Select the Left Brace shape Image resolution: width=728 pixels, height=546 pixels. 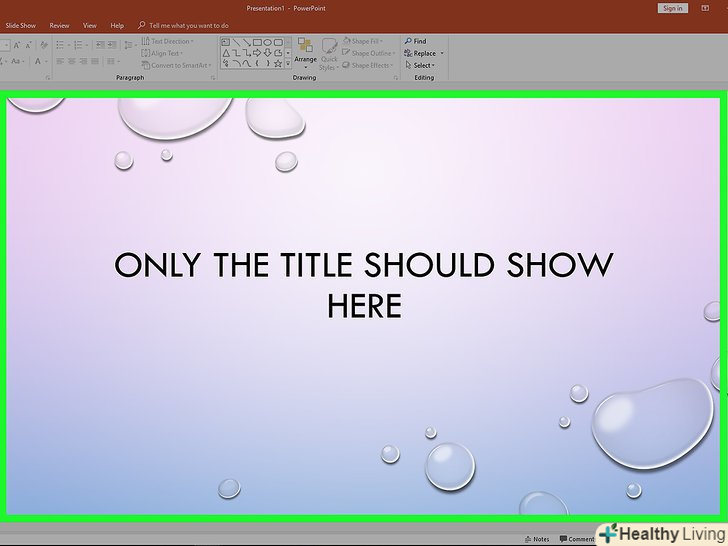pos(257,64)
